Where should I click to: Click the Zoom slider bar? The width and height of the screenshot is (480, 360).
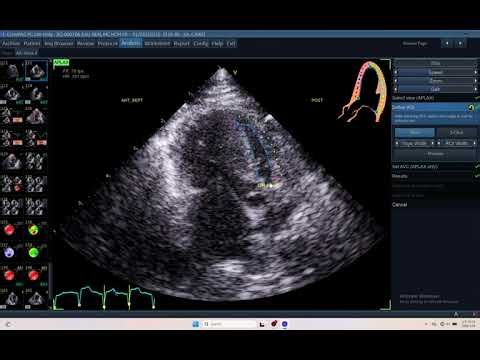(x=435, y=81)
